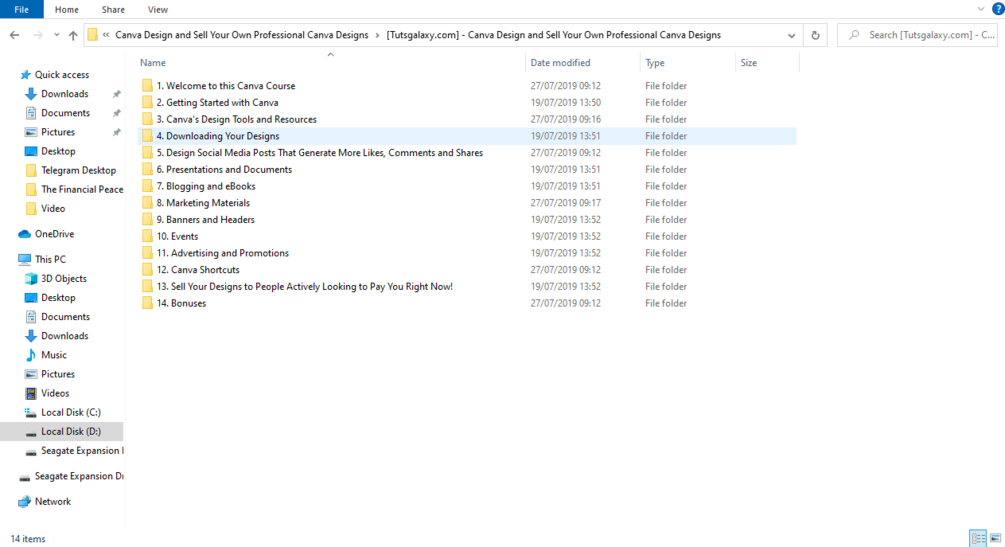This screenshot has height=547, width=1005.
Task: Sort by Date modified column header
Action: [560, 63]
